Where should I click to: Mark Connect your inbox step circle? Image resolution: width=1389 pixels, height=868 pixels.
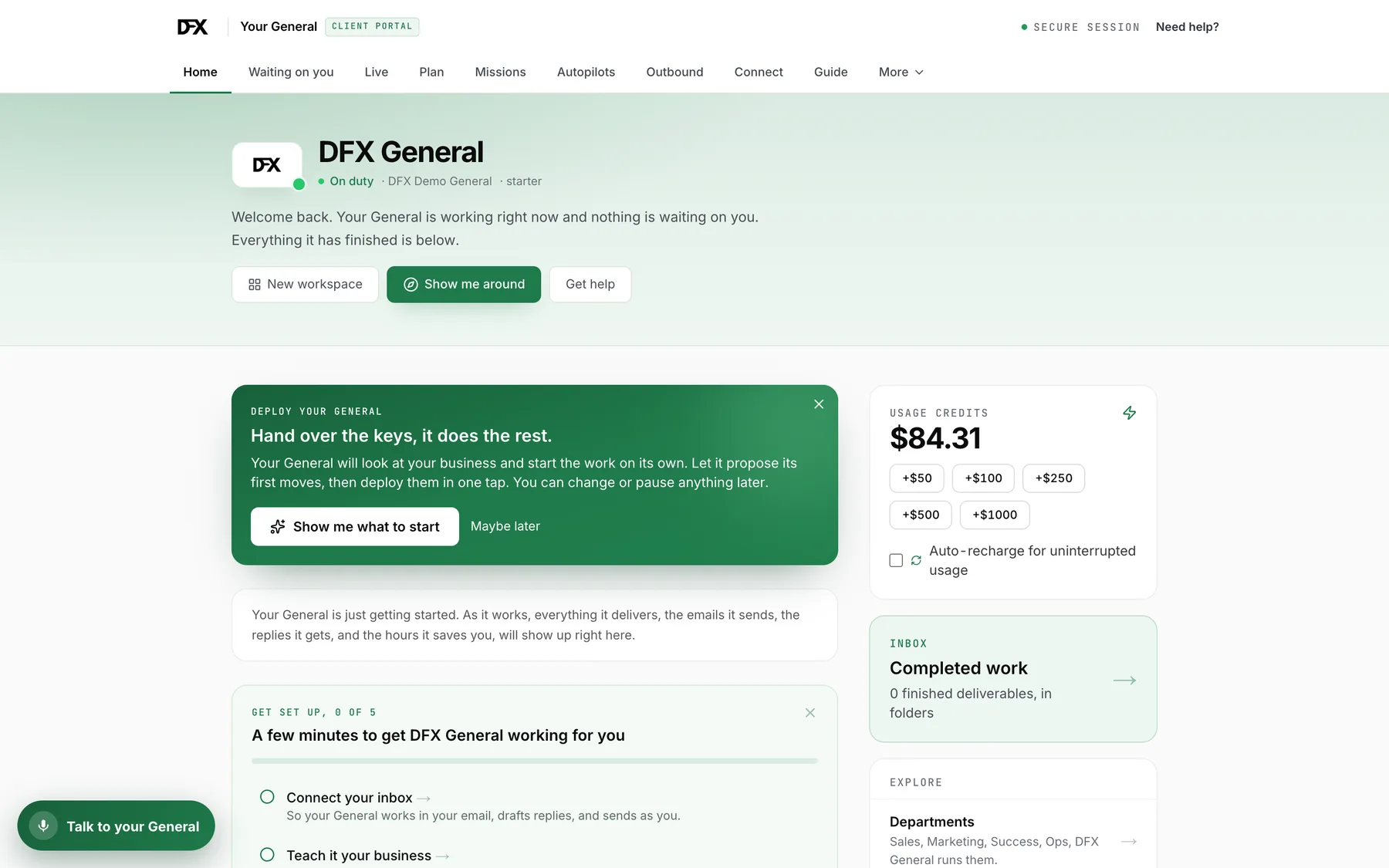click(x=267, y=797)
